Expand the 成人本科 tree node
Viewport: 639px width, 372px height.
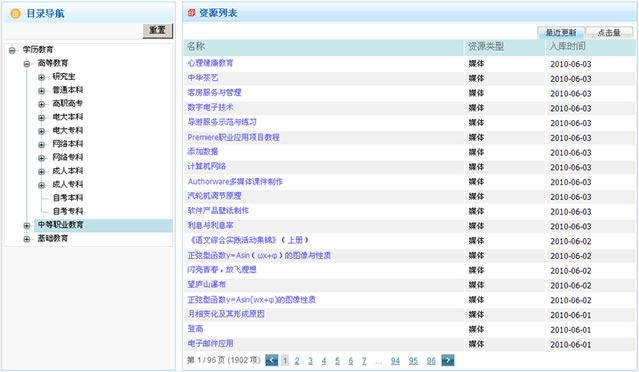point(42,171)
